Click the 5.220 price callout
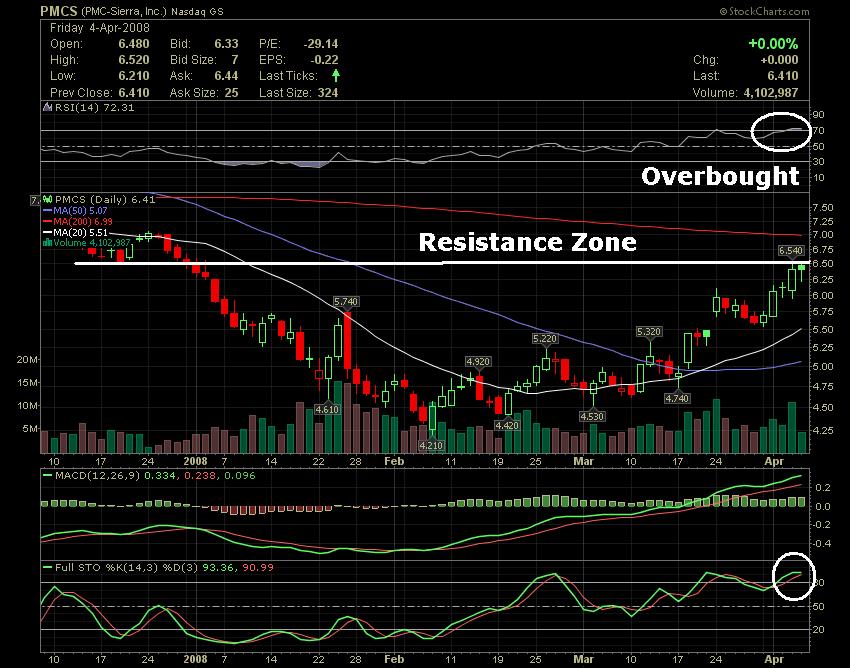The width and height of the screenshot is (850, 668). (545, 339)
